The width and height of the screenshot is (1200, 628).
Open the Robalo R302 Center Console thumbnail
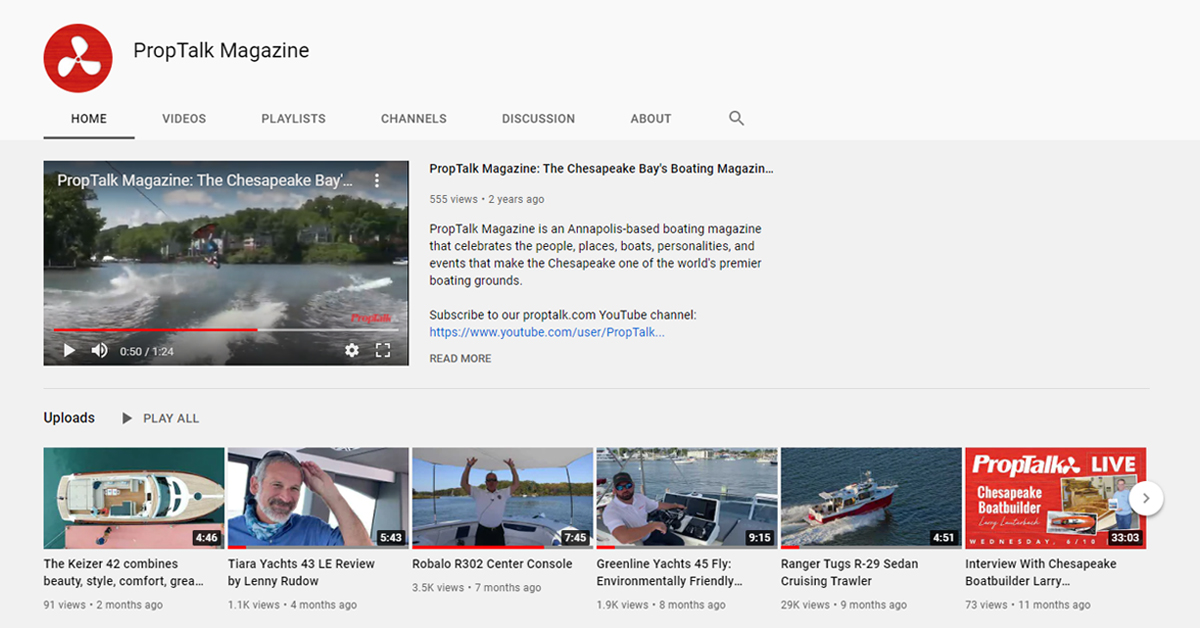[502, 498]
